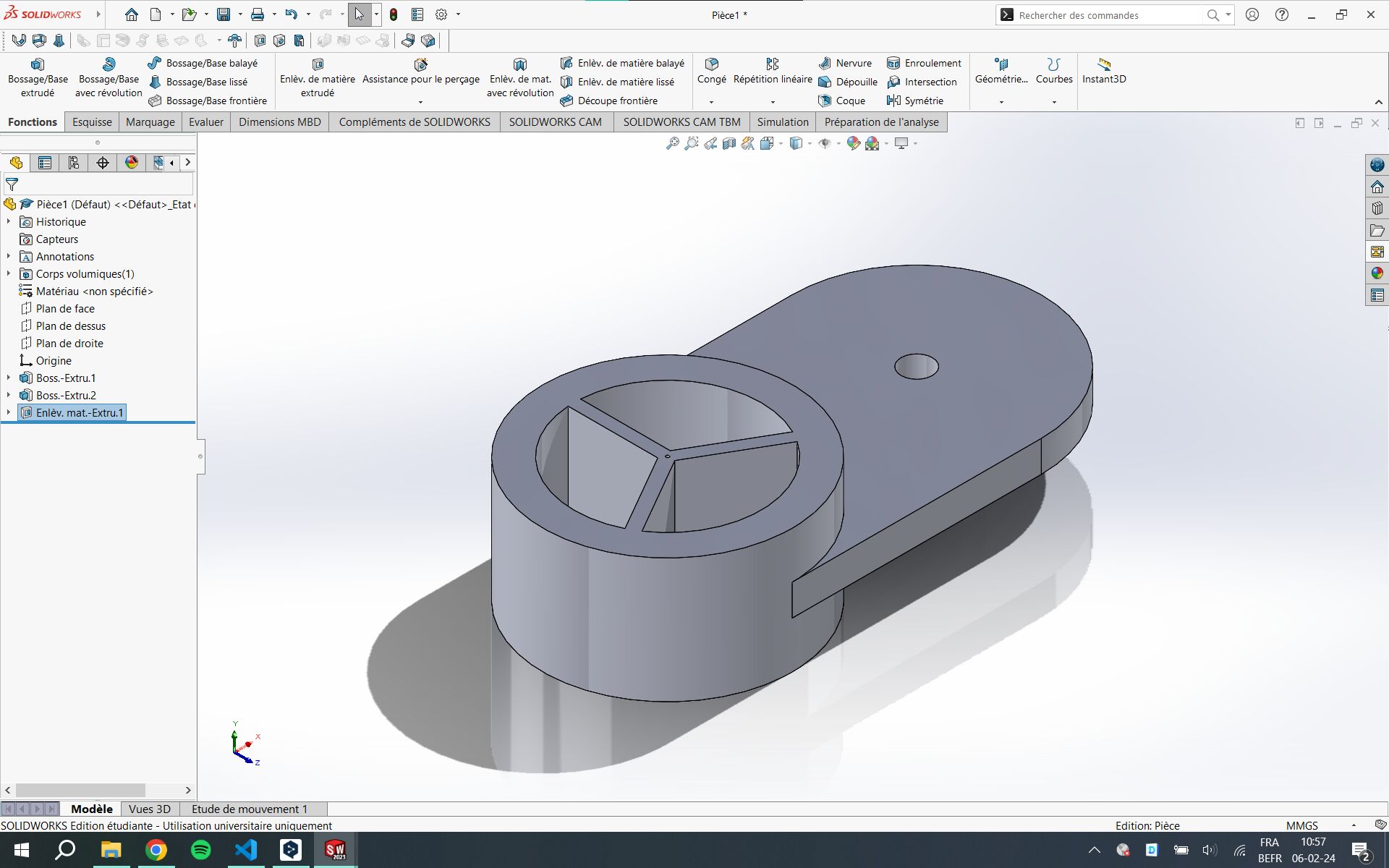This screenshot has height=868, width=1389.
Task: Collapse the ribbon with the chevron
Action: [1378, 102]
